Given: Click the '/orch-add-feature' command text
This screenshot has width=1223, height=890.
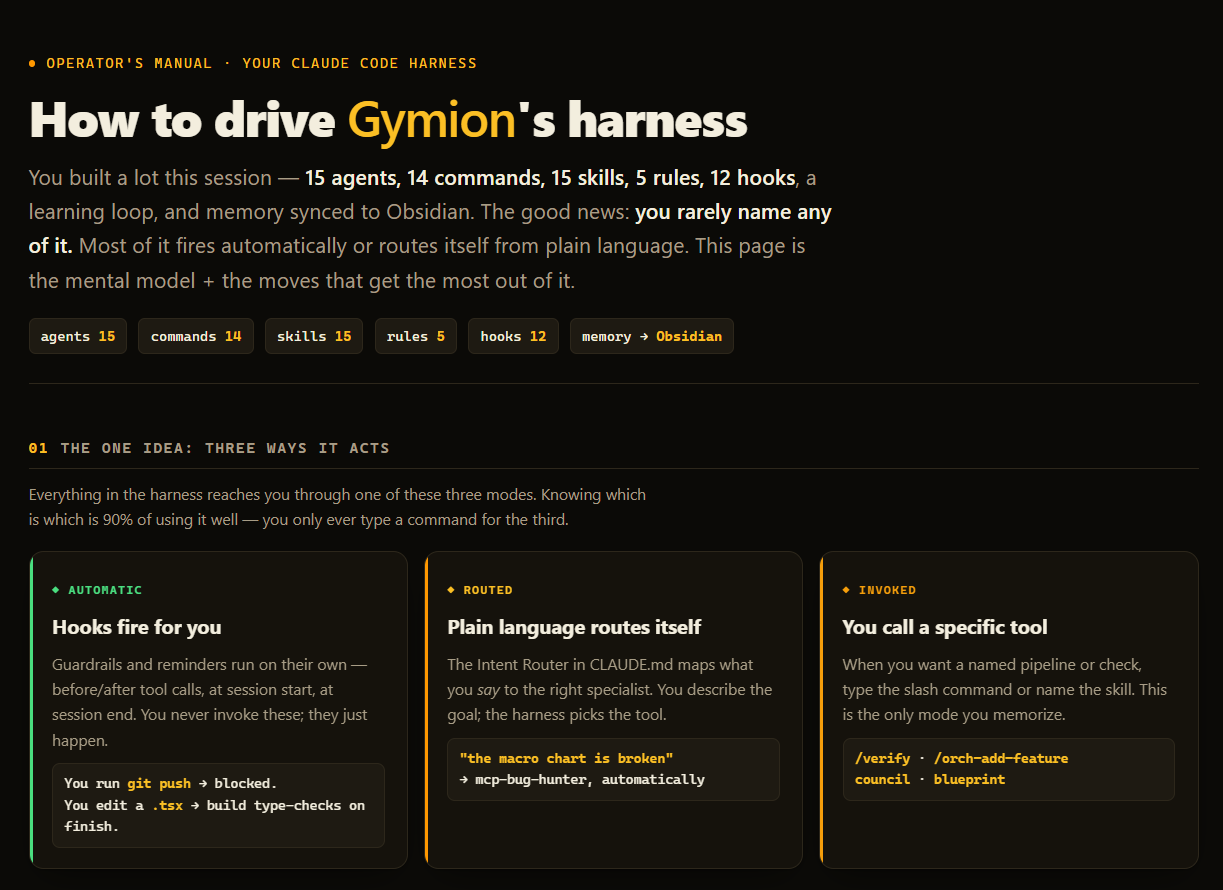Looking at the screenshot, I should (1001, 758).
